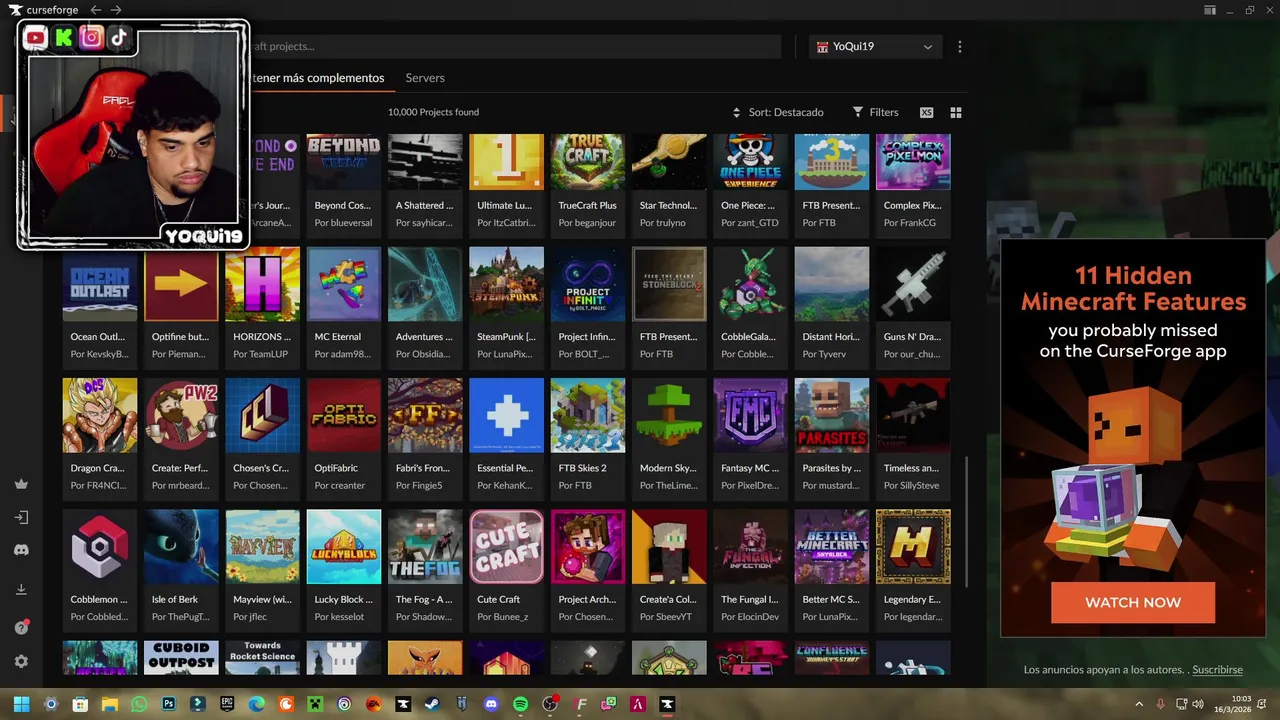
Task: Open the crown premium icon in sidebar
Action: pyautogui.click(x=21, y=484)
